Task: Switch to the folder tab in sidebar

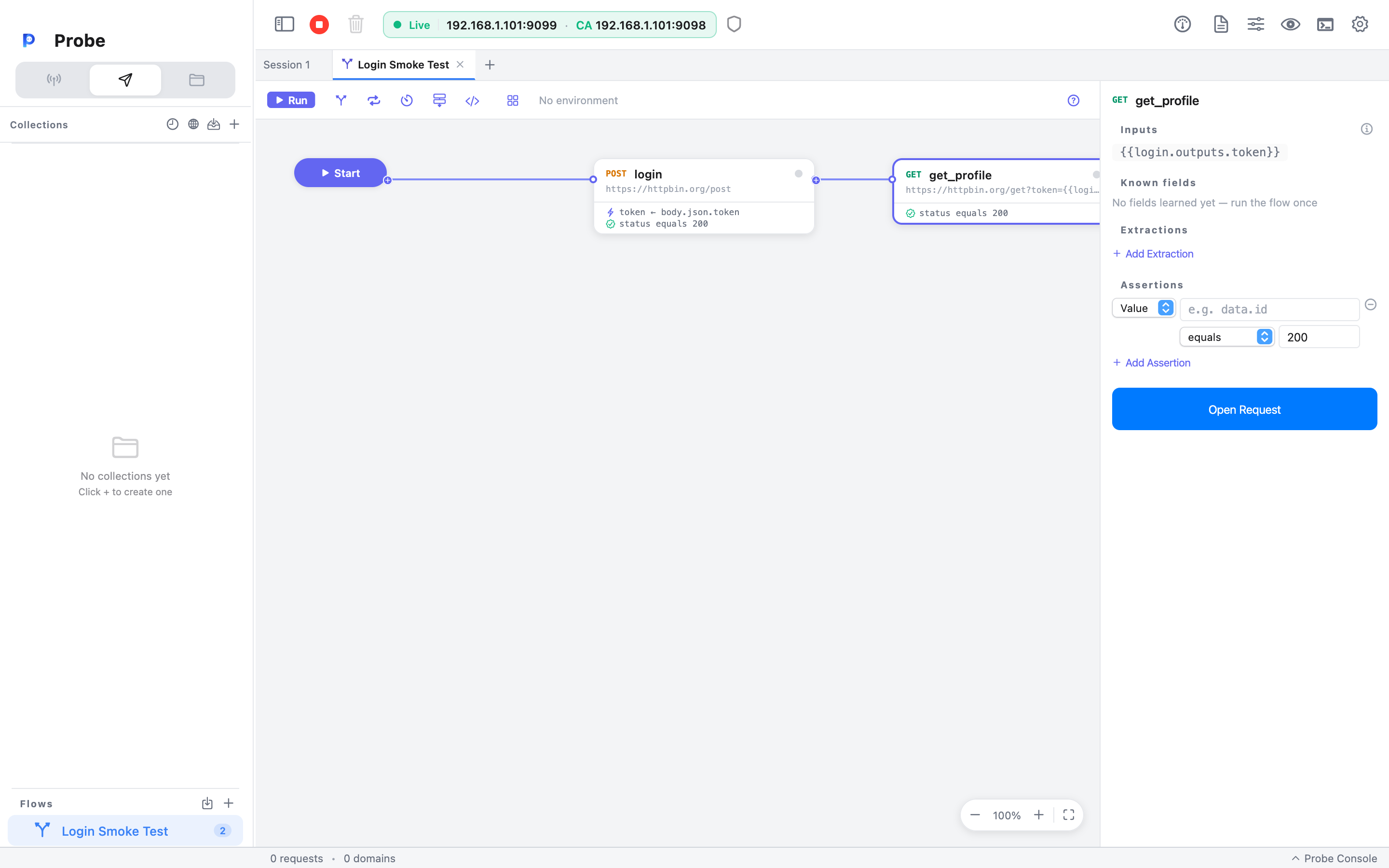Action: click(197, 80)
